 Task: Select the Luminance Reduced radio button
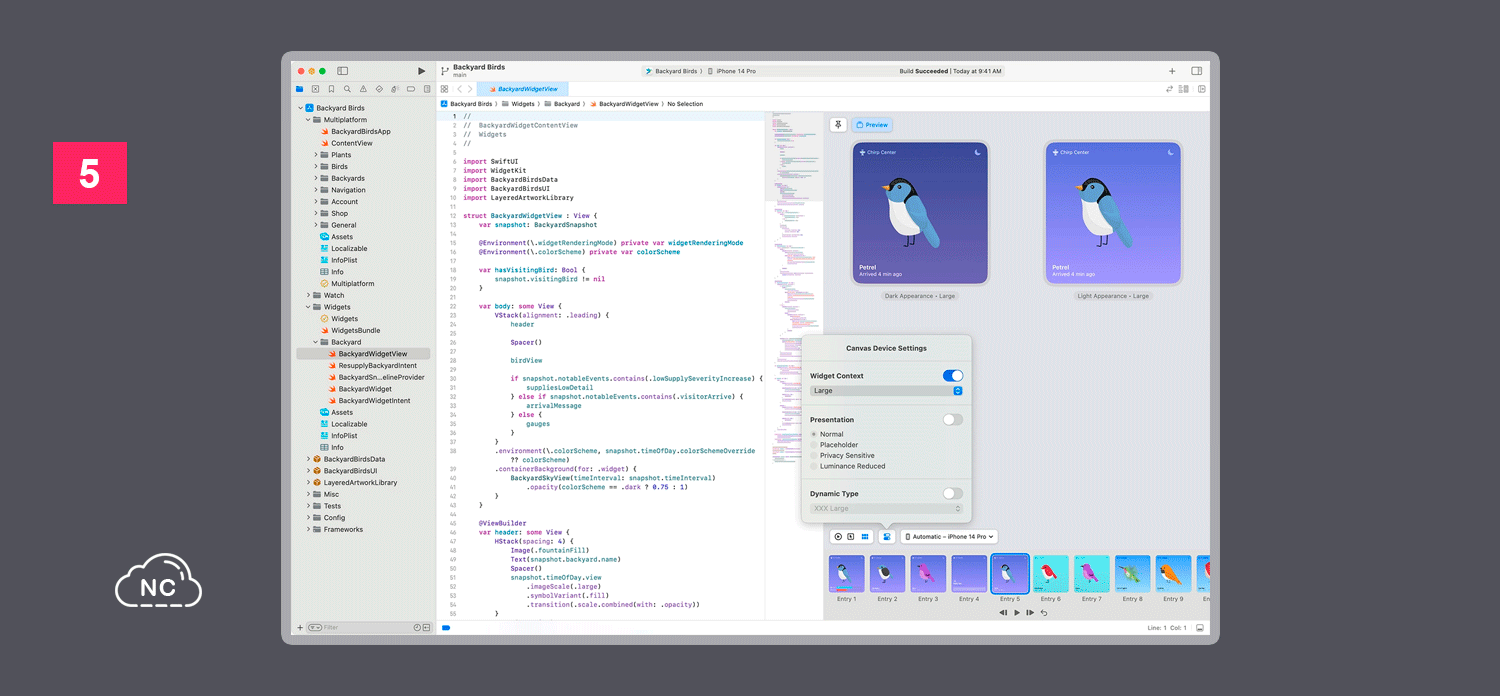tap(814, 466)
